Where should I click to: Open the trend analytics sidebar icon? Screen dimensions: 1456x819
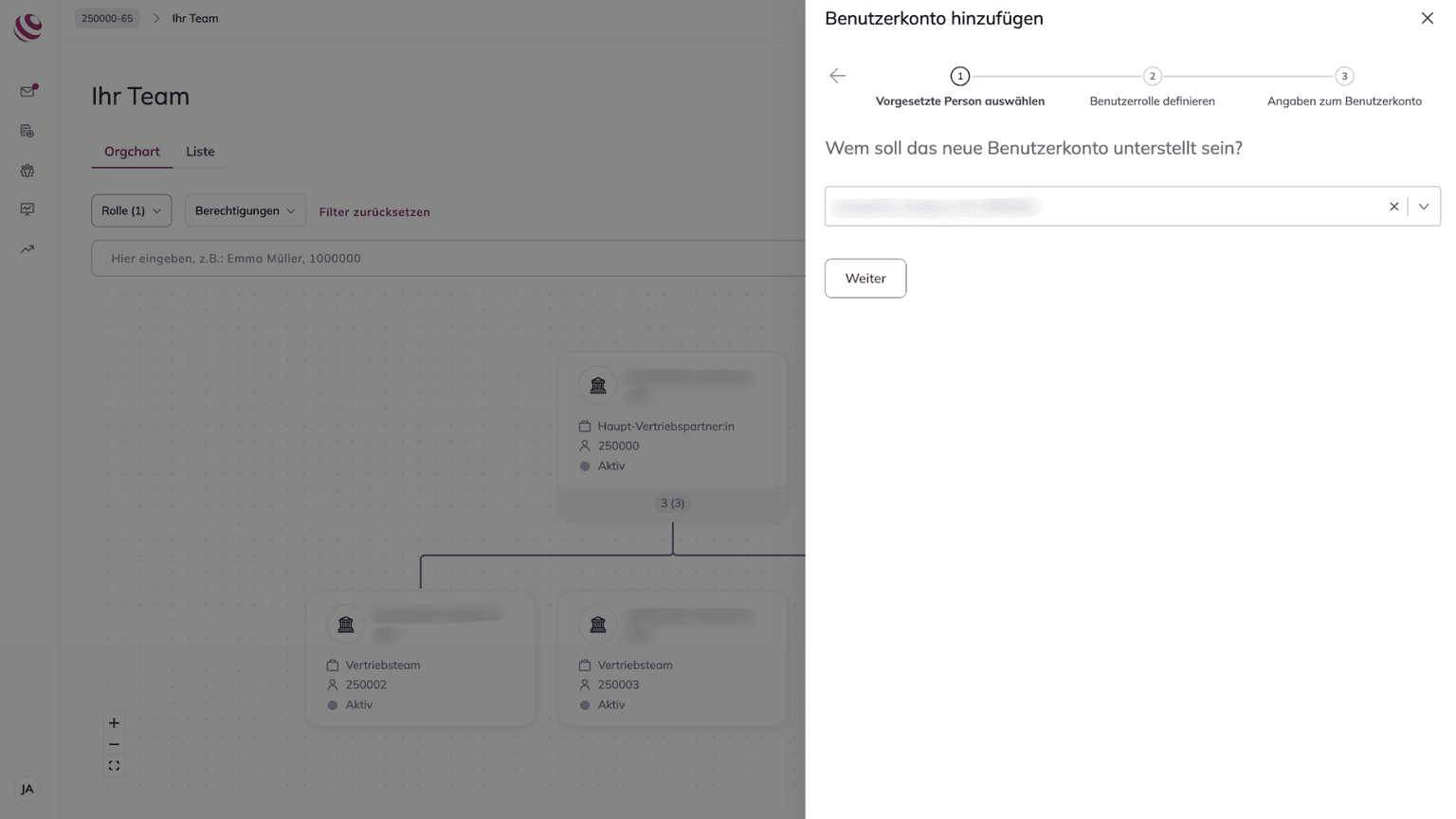pyautogui.click(x=27, y=249)
